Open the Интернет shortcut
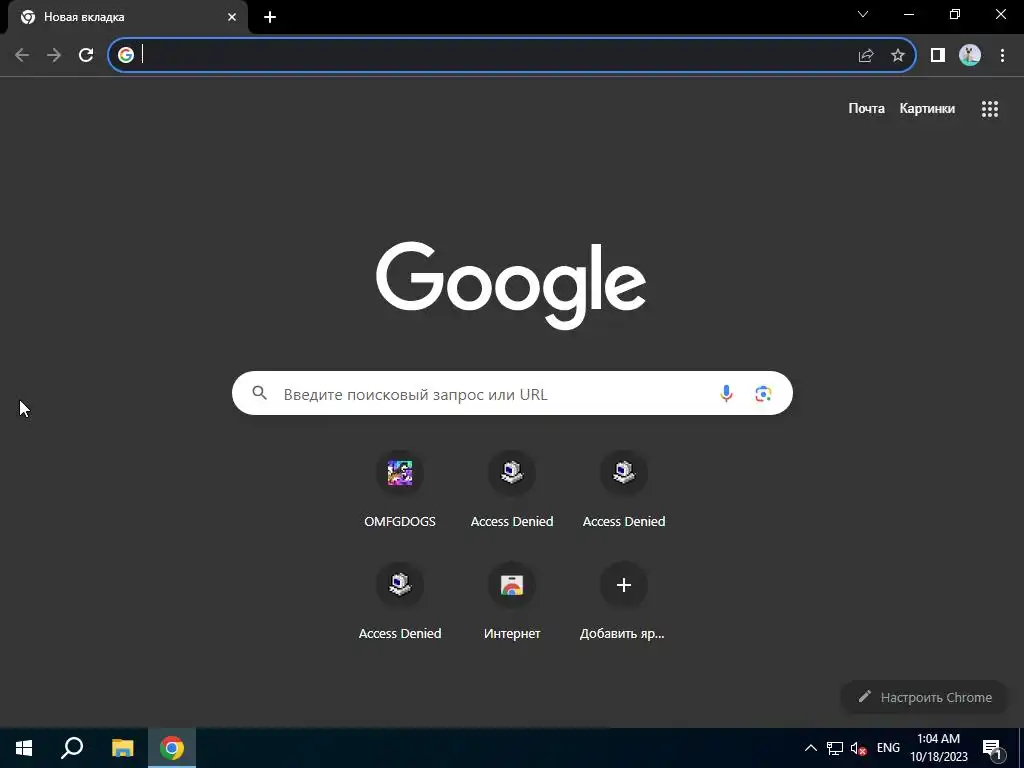1024x768 pixels. click(x=512, y=600)
